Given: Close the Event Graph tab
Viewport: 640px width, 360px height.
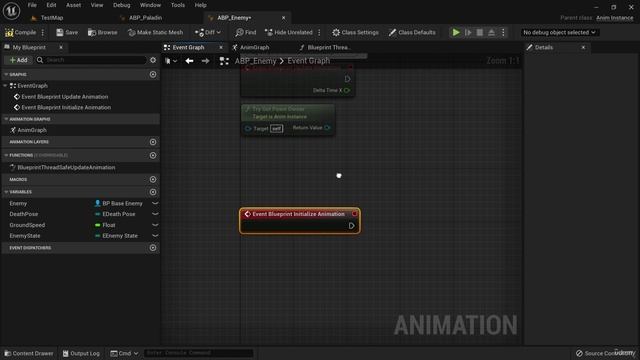Looking at the screenshot, I should (221, 47).
